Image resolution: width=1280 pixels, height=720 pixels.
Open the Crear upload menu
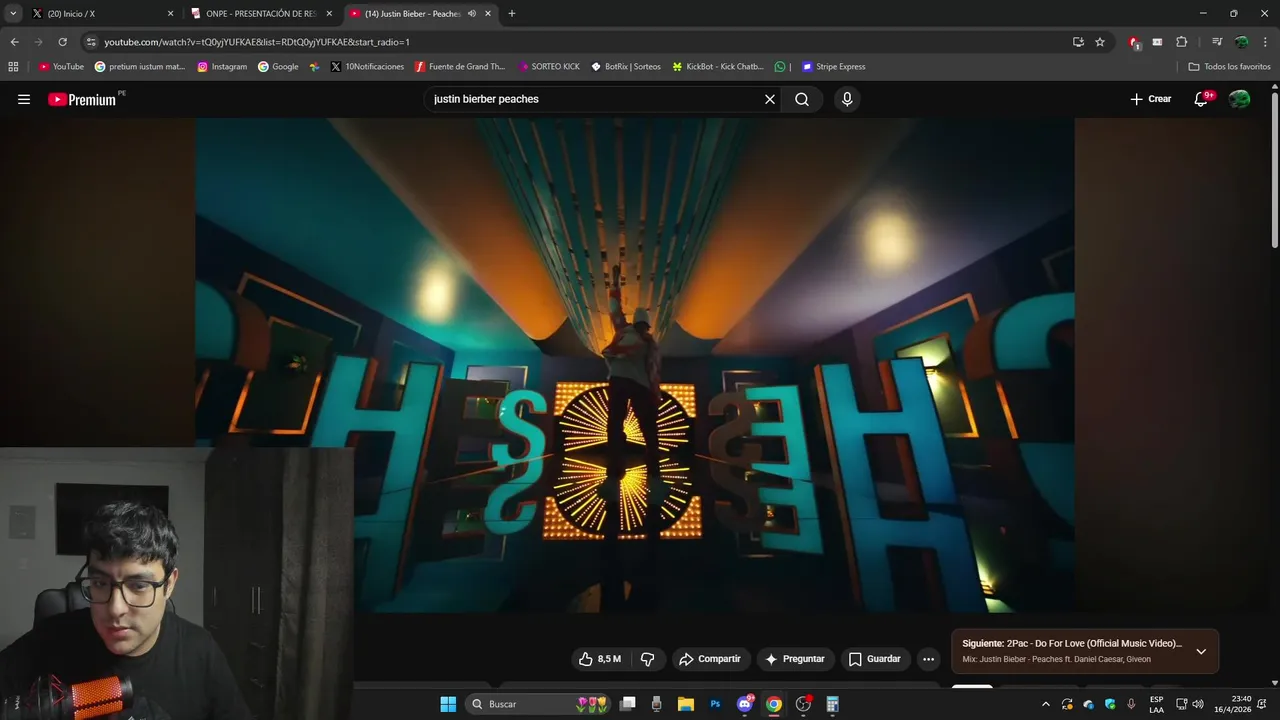click(x=1151, y=99)
